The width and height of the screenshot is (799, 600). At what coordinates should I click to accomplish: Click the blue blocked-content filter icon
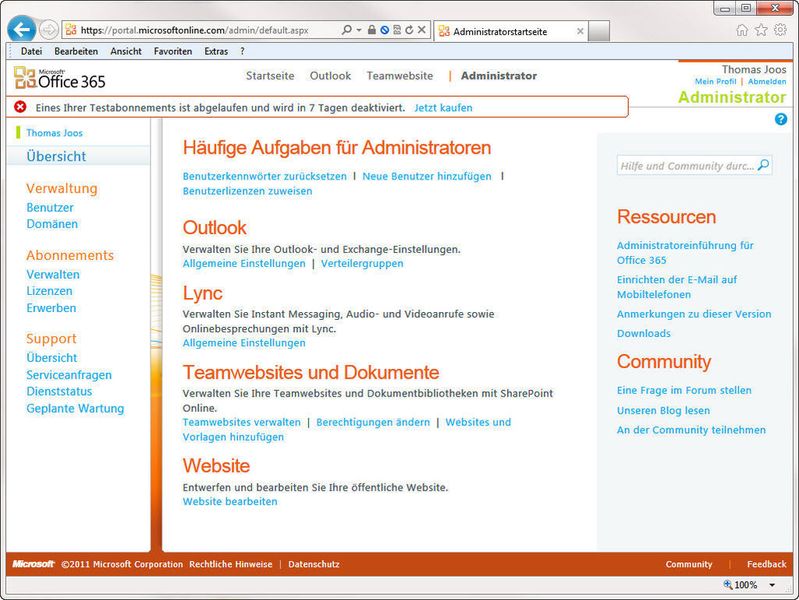tap(385, 30)
